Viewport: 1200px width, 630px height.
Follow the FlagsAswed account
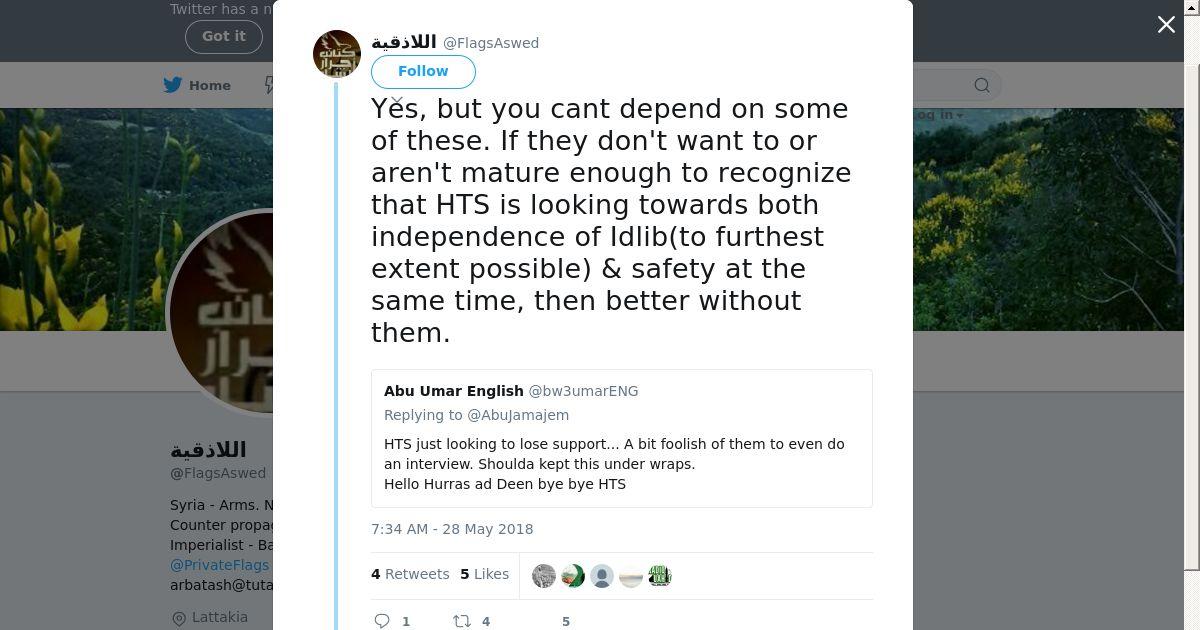[423, 72]
